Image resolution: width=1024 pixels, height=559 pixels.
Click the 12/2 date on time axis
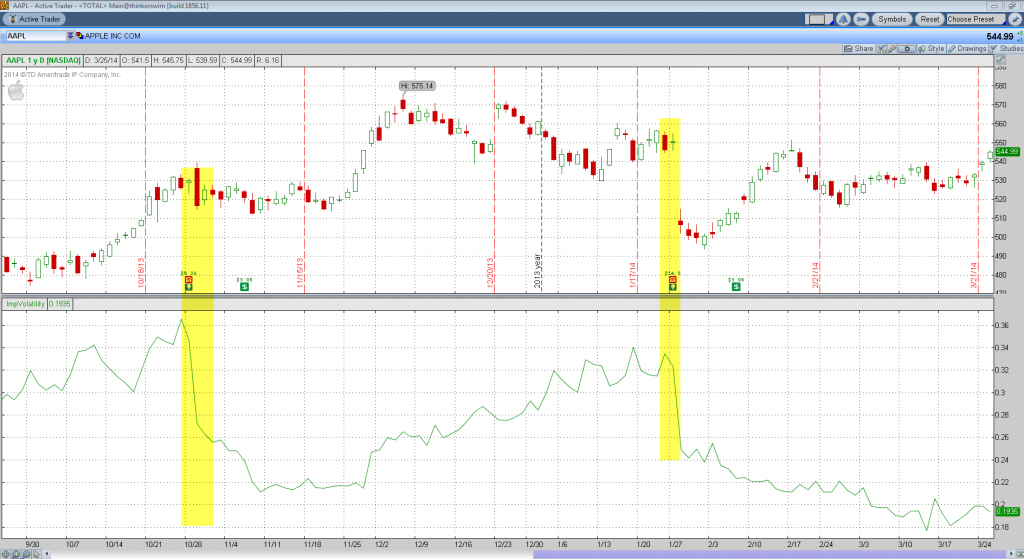pos(381,544)
